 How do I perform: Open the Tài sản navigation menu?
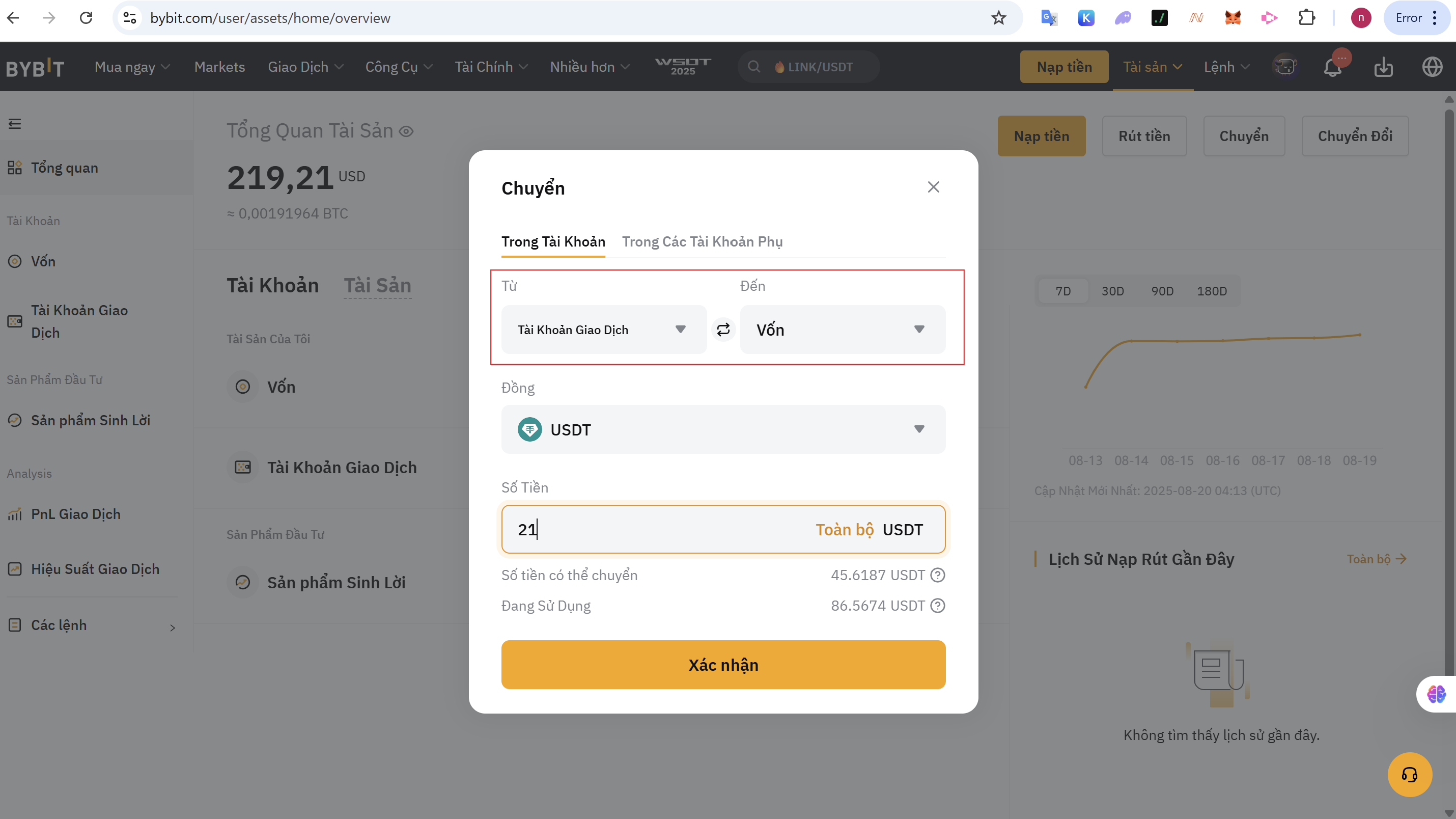(x=1152, y=67)
